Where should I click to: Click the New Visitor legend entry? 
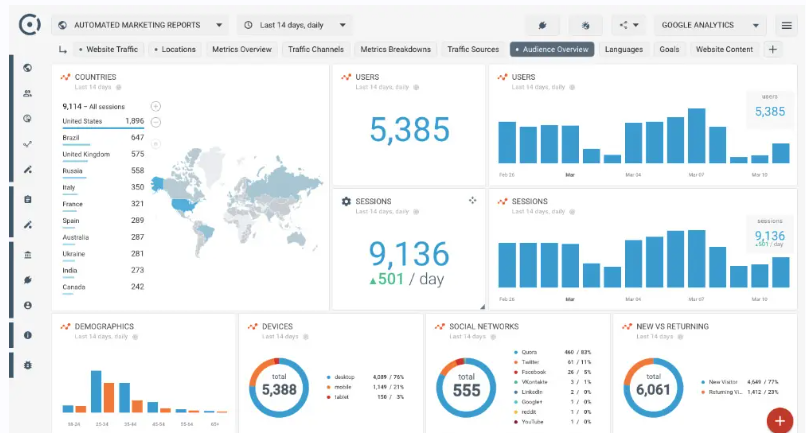coord(740,382)
